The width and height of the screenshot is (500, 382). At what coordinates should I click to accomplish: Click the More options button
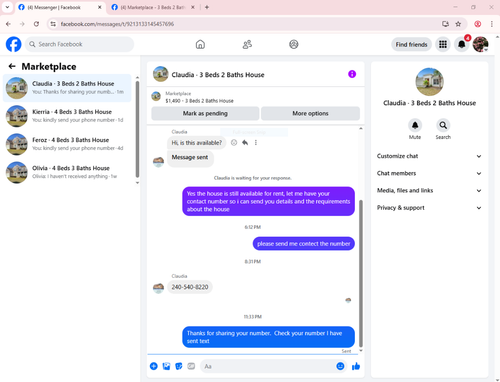point(310,113)
